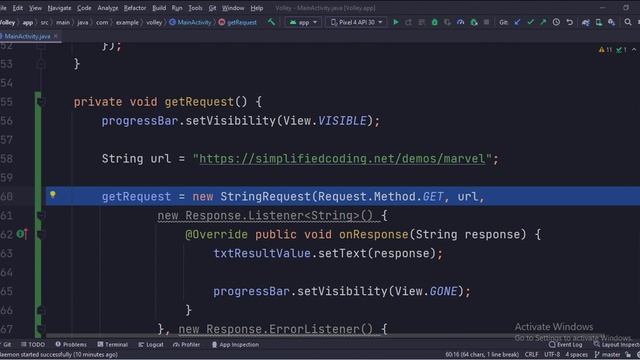The height and width of the screenshot is (360, 640).
Task: Toggle fold marker on line 67
Action: pos(40,329)
